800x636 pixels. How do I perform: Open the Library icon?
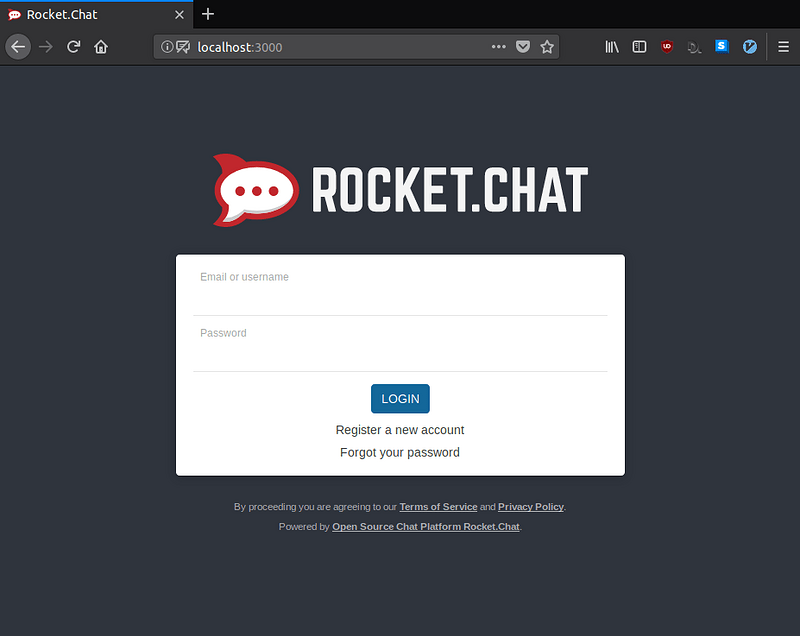[612, 47]
